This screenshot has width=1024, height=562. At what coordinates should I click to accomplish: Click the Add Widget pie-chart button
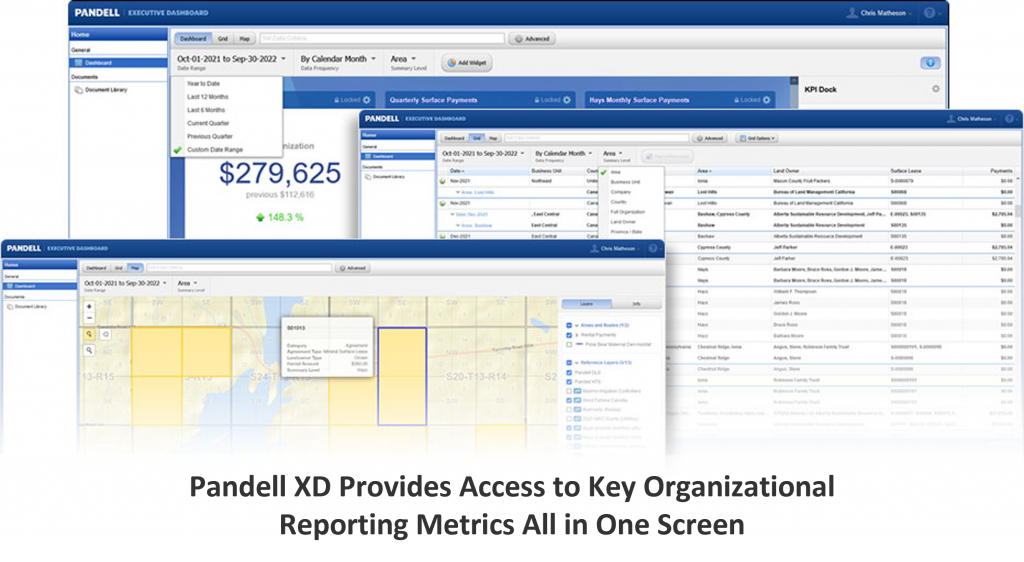click(x=468, y=63)
